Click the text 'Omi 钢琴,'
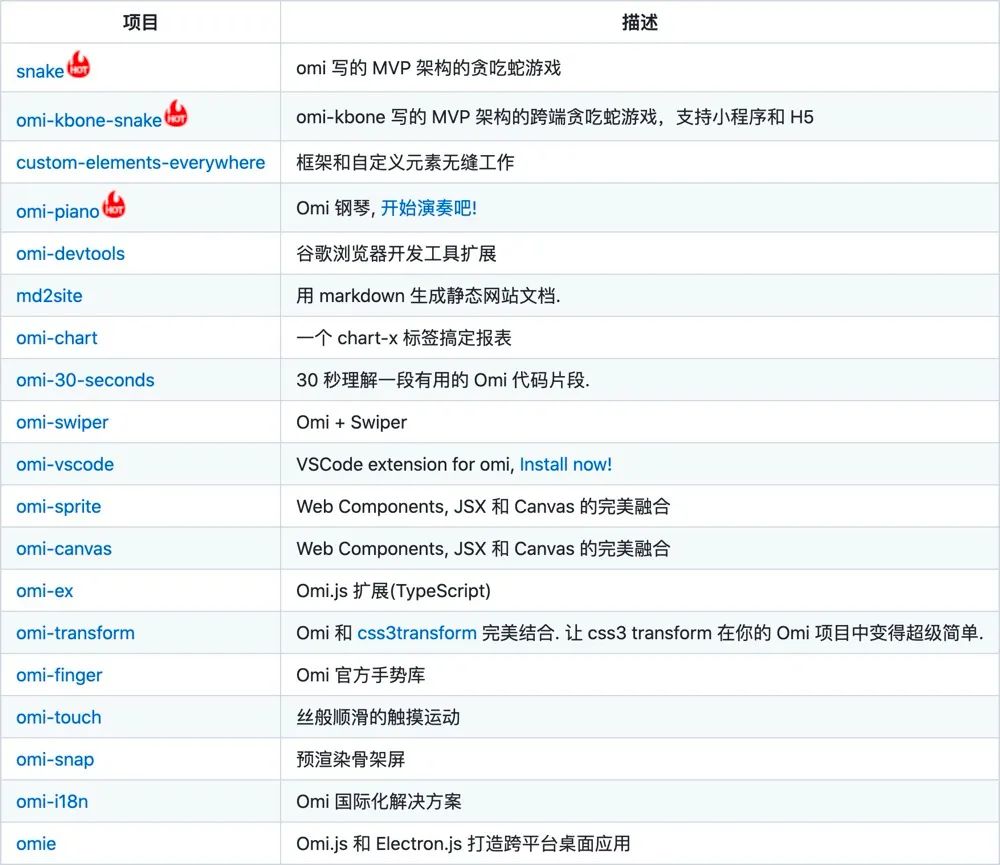1000x865 pixels. point(336,208)
